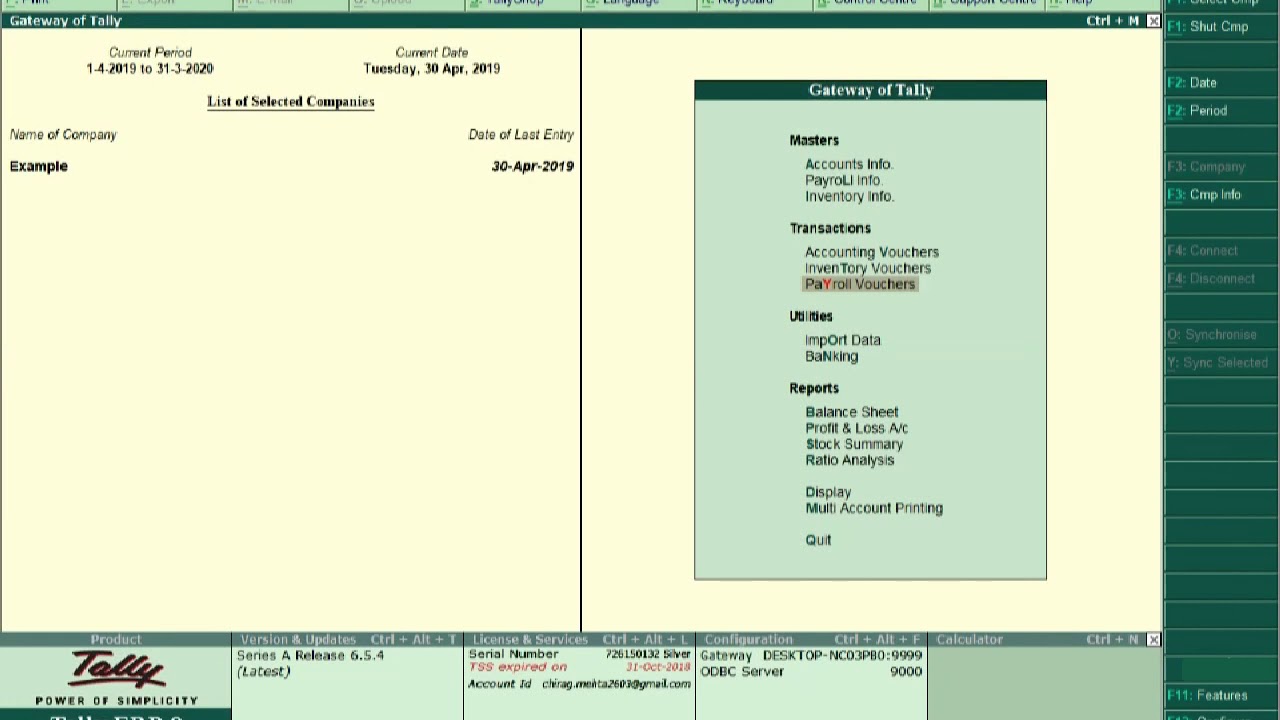This screenshot has height=720, width=1280.
Task: Open Profit & Loss A/c report
Action: (x=857, y=428)
